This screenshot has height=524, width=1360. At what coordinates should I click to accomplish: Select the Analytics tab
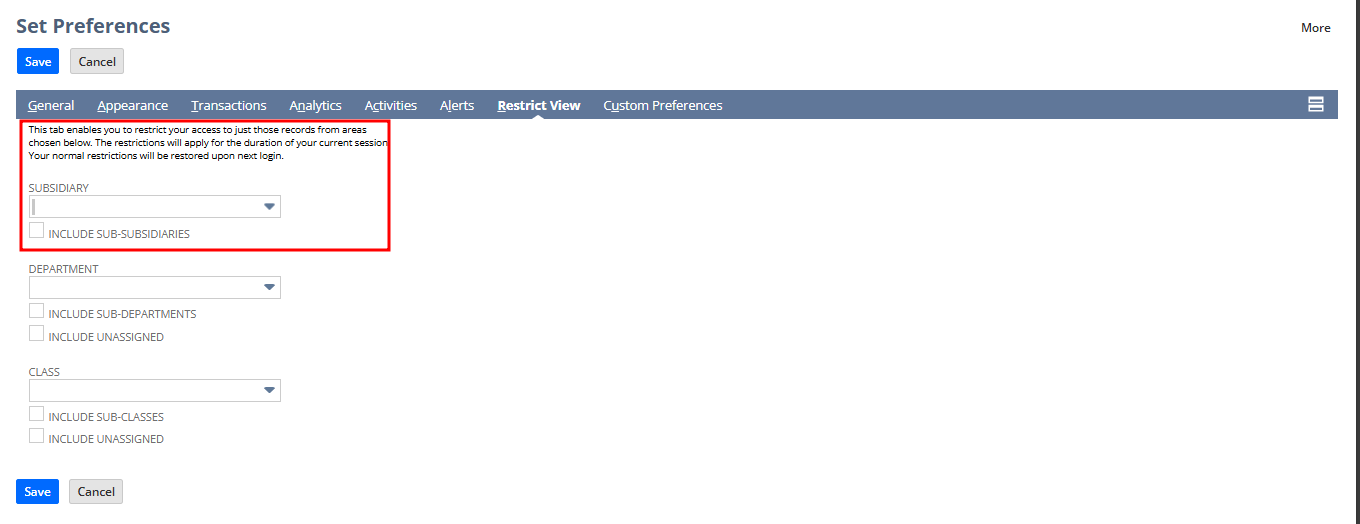click(315, 106)
